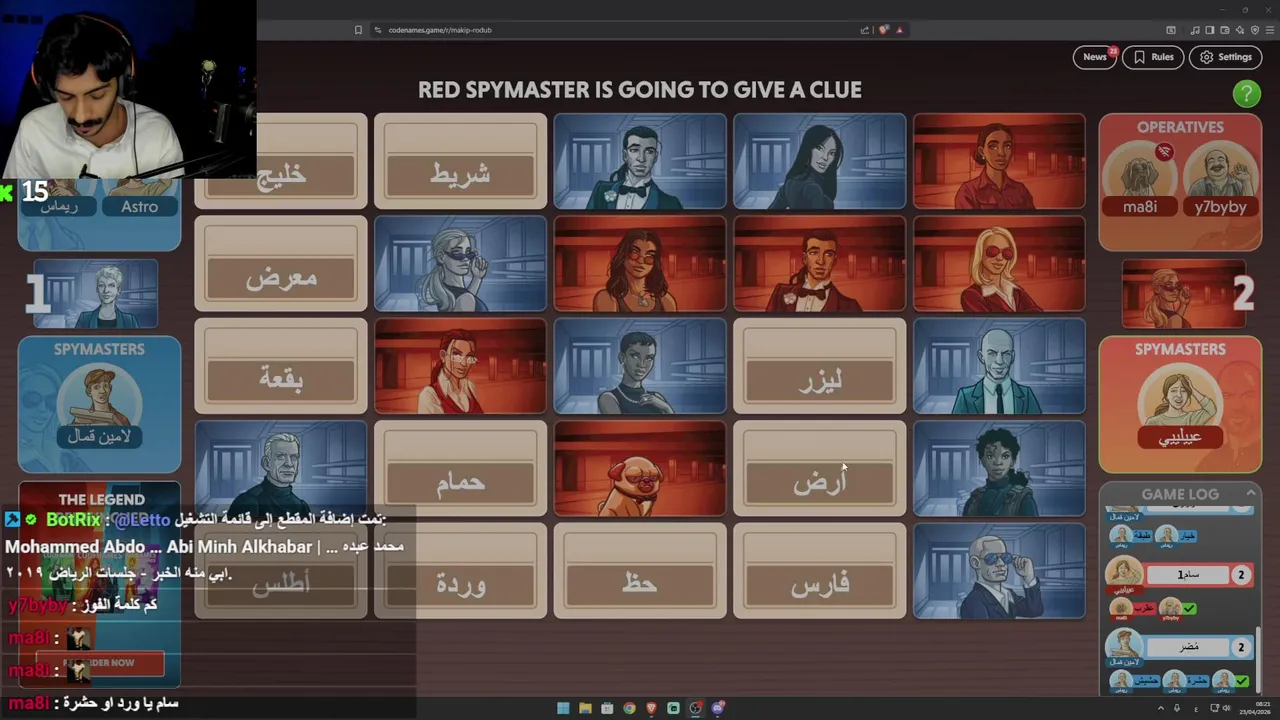Click the Brave VPN shield icon

pos(1255,30)
